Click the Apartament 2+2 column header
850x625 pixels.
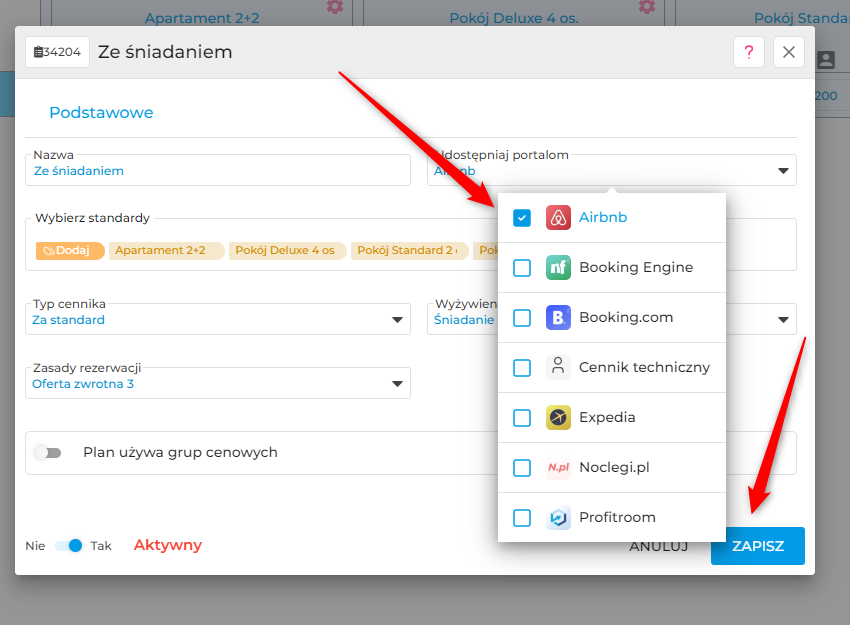[x=202, y=18]
